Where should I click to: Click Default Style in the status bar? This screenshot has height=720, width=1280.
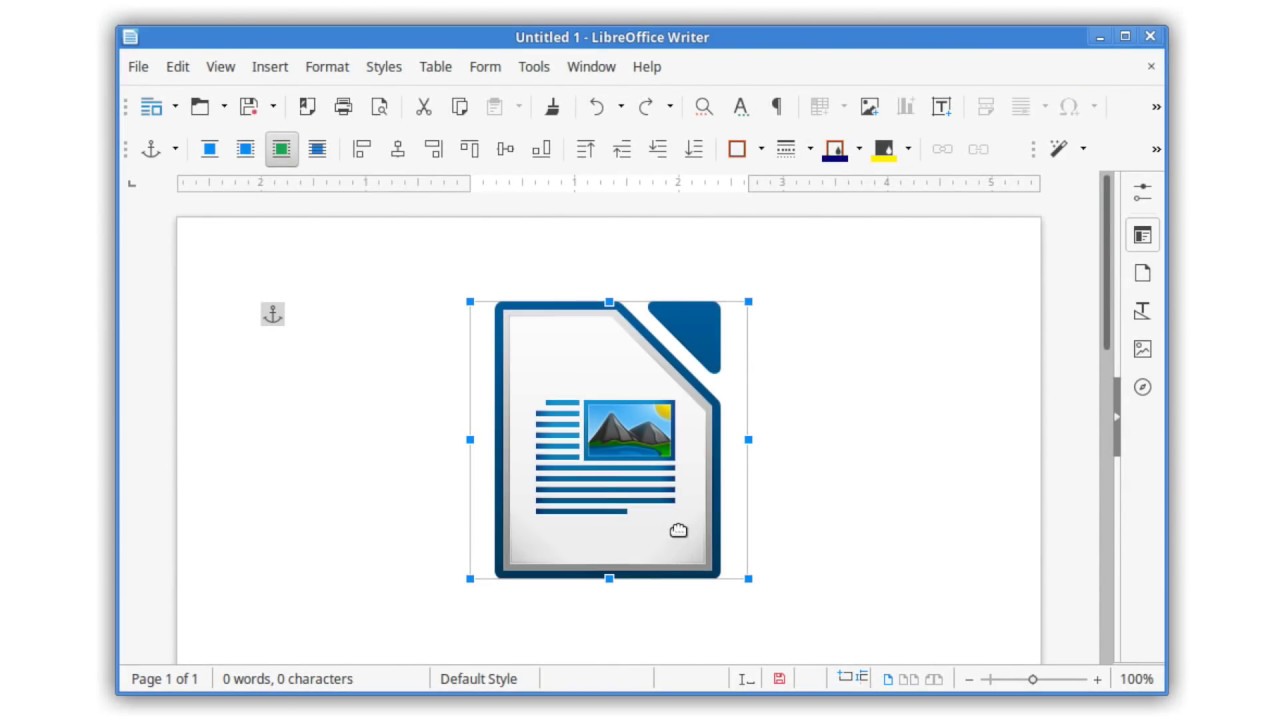coord(479,679)
